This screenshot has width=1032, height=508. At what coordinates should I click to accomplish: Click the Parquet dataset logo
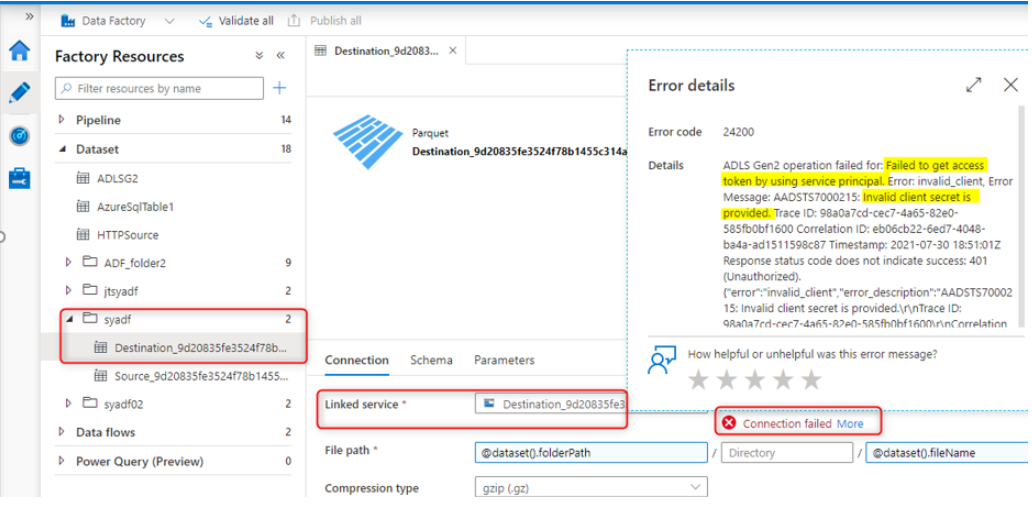coord(367,141)
